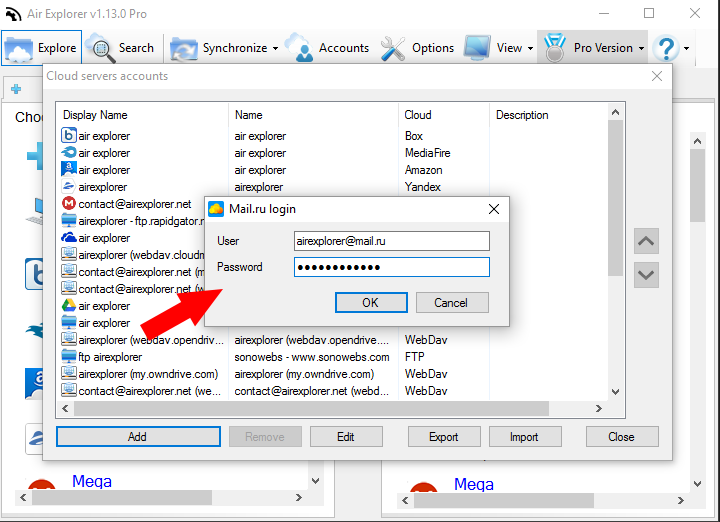Click the Amazon cloud cell
This screenshot has width=720, height=522.
(x=423, y=170)
